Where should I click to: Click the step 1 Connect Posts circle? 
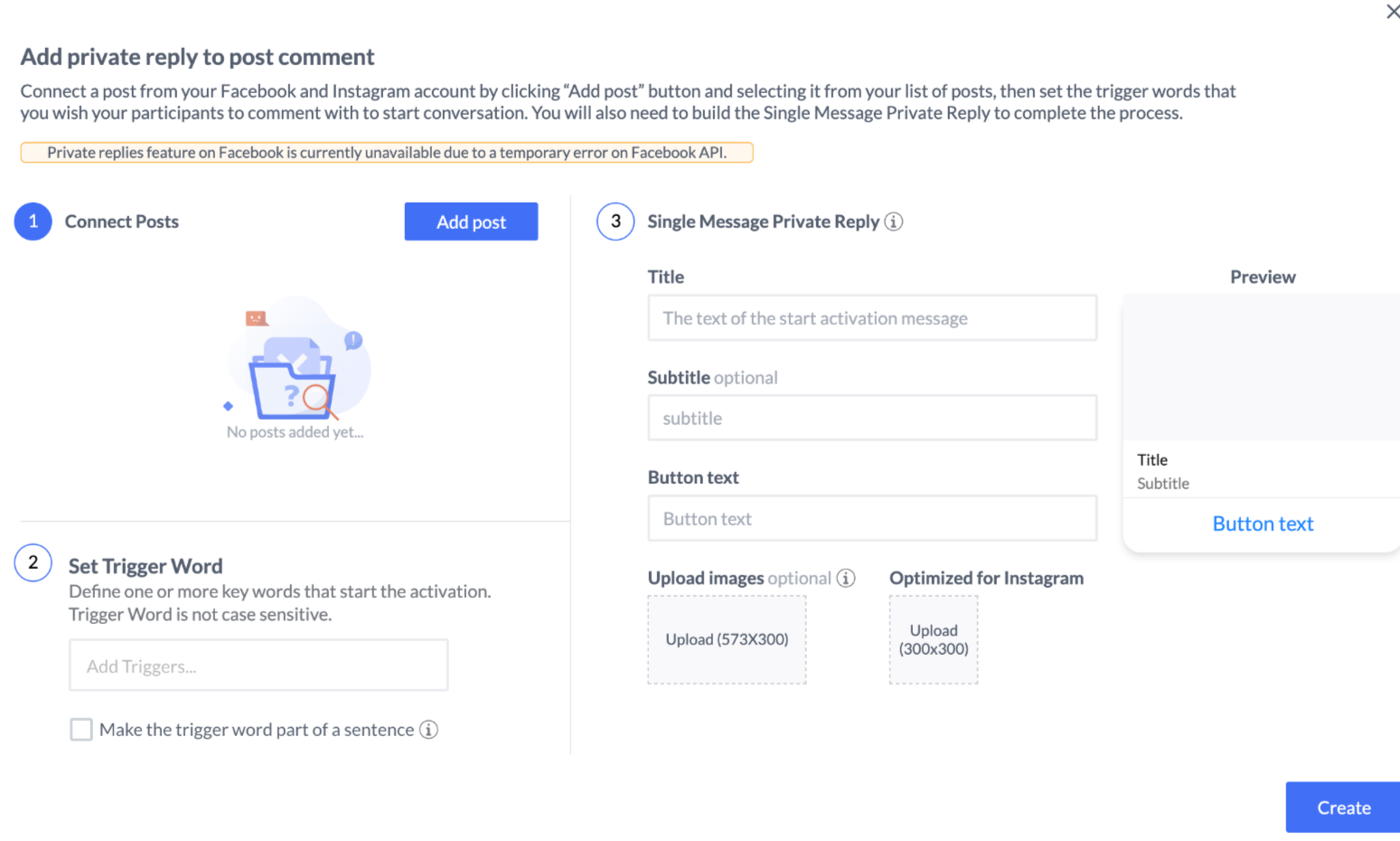click(x=33, y=222)
